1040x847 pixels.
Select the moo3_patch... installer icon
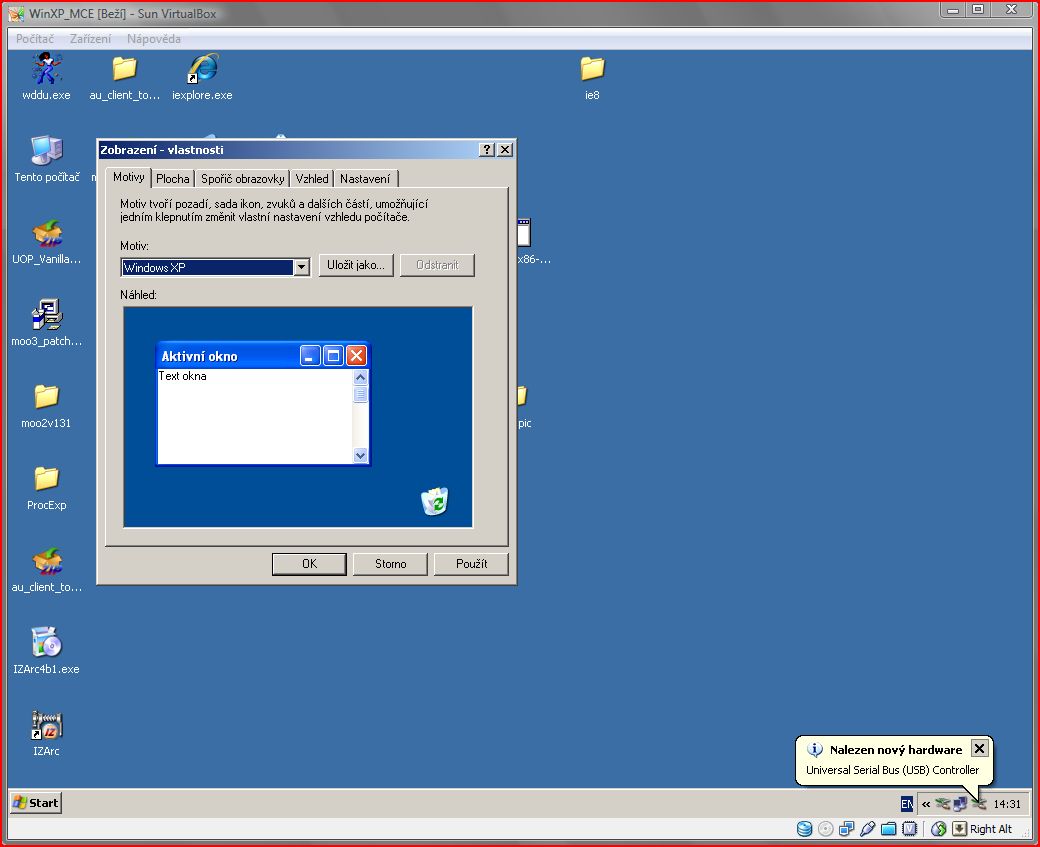46,324
